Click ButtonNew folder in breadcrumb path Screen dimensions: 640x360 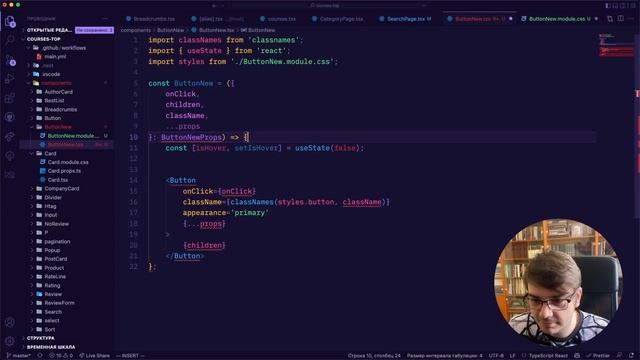click(171, 30)
